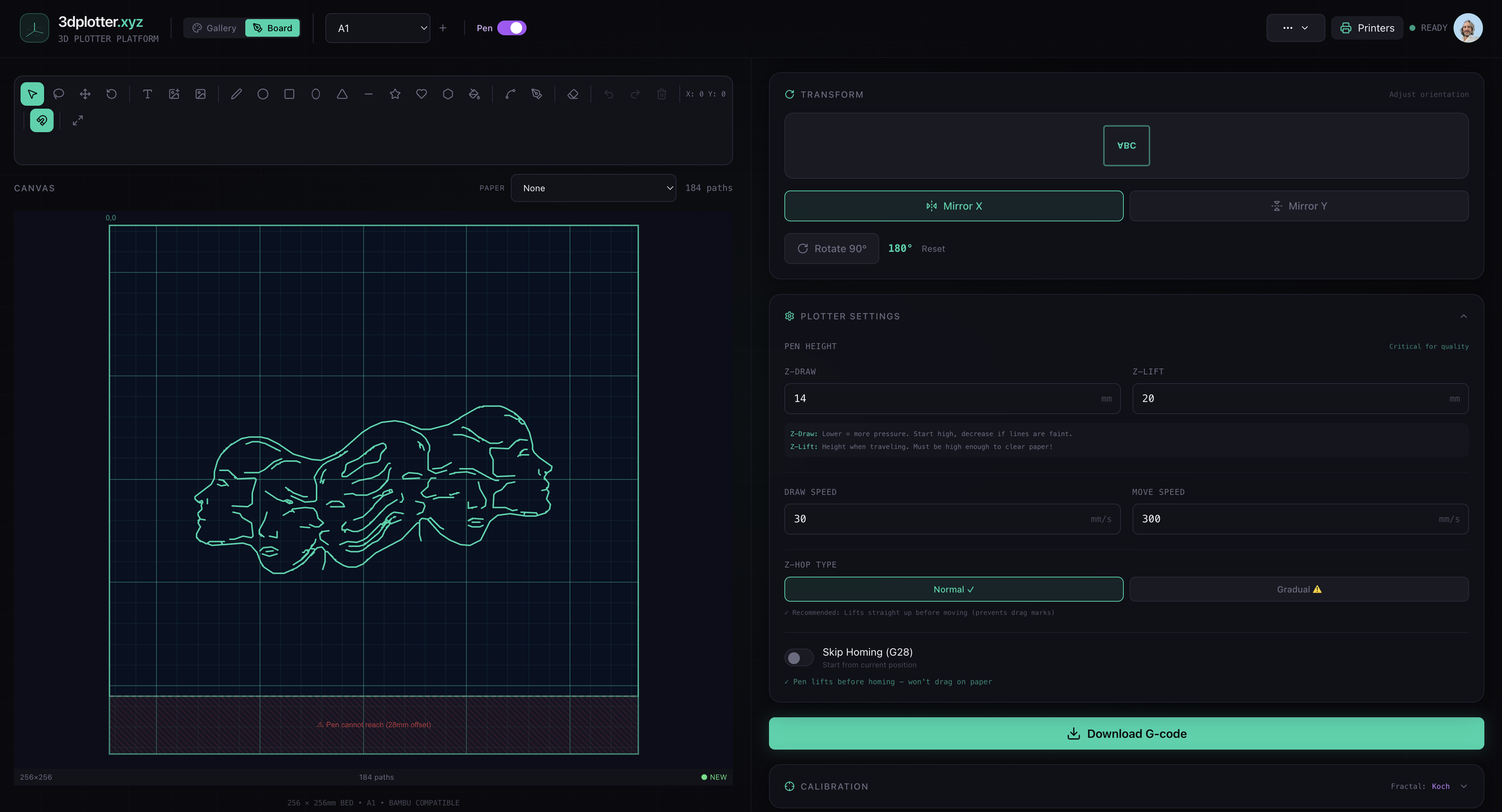Choose the move tool
Image resolution: width=1502 pixels, height=812 pixels.
click(x=85, y=94)
